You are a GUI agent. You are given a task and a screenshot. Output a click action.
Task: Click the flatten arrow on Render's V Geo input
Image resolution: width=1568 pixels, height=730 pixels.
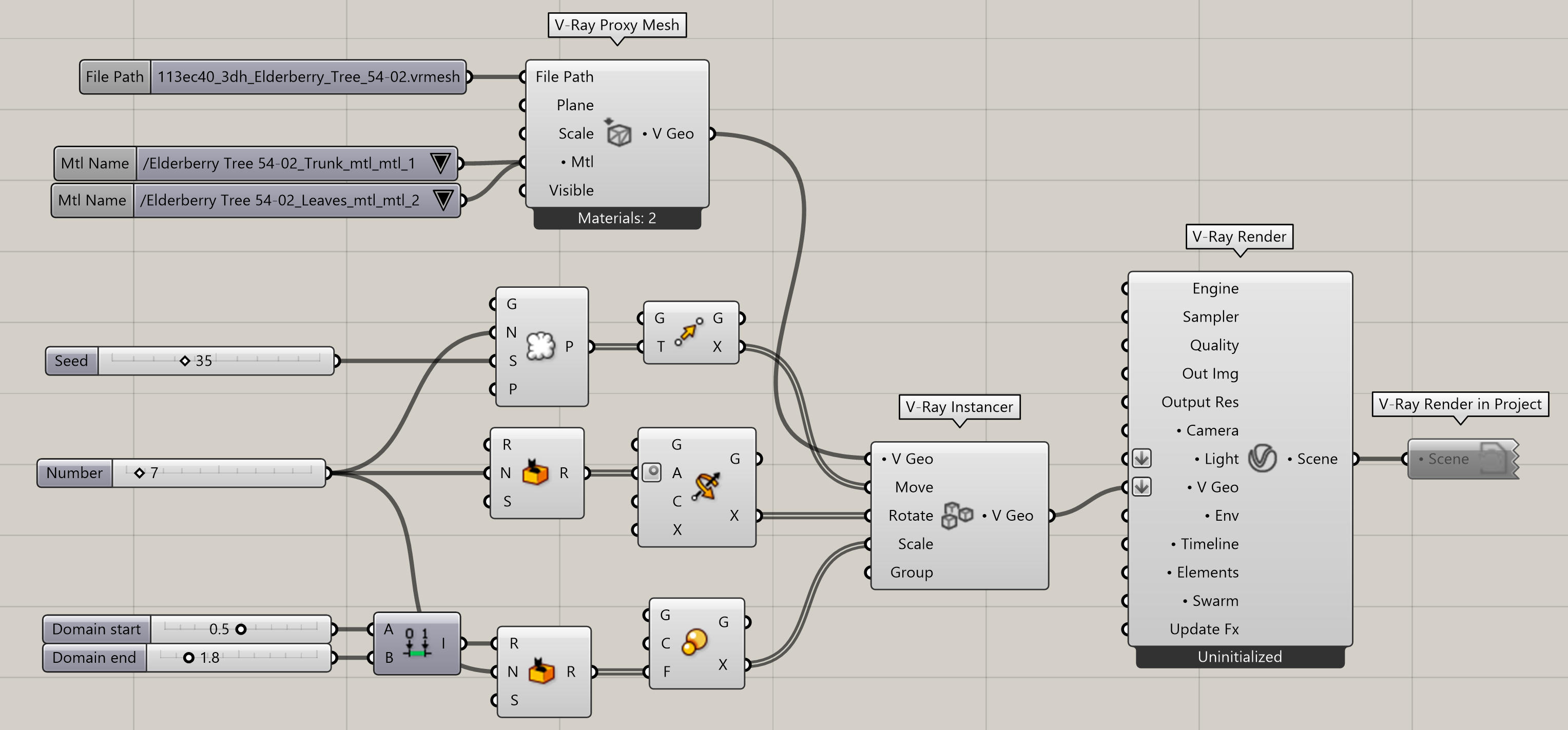pyautogui.click(x=1141, y=487)
